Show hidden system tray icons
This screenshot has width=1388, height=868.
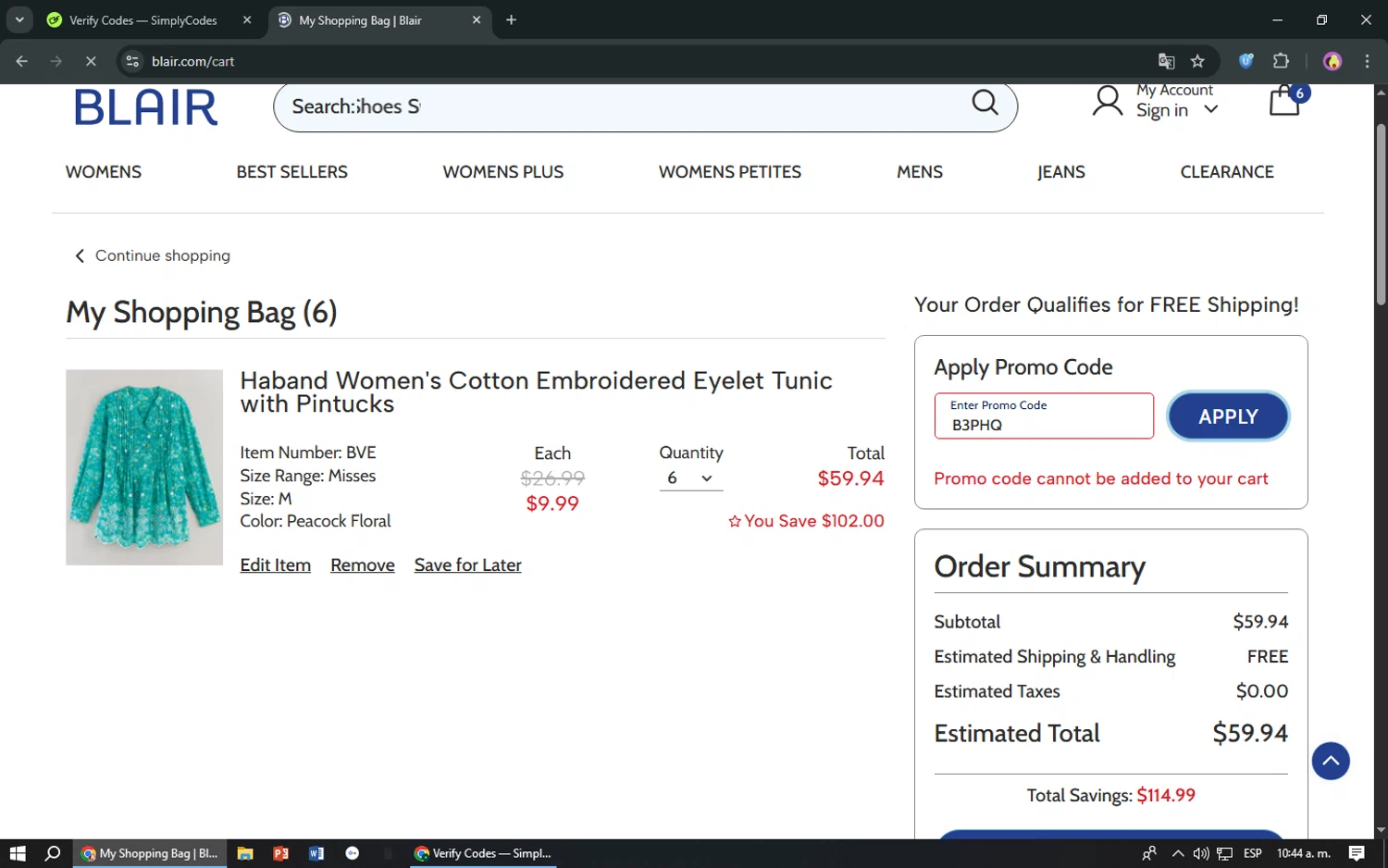click(1178, 853)
